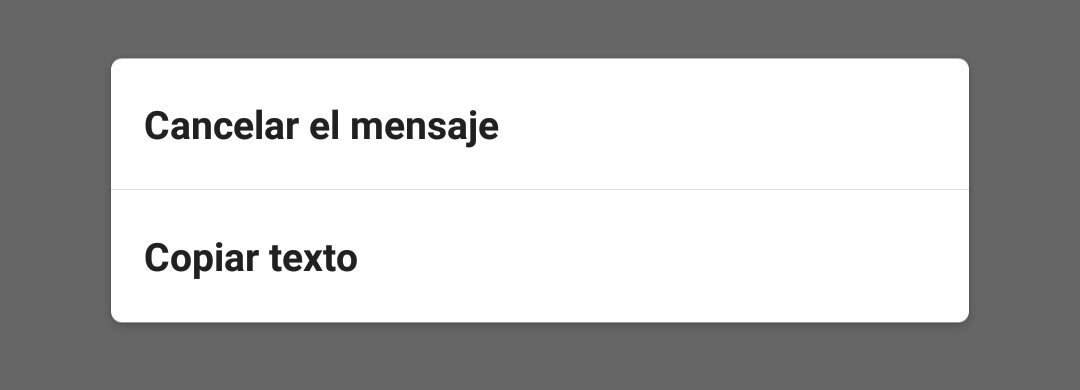
Task: Close the menu by clicking gray area below it
Action: coord(539,357)
